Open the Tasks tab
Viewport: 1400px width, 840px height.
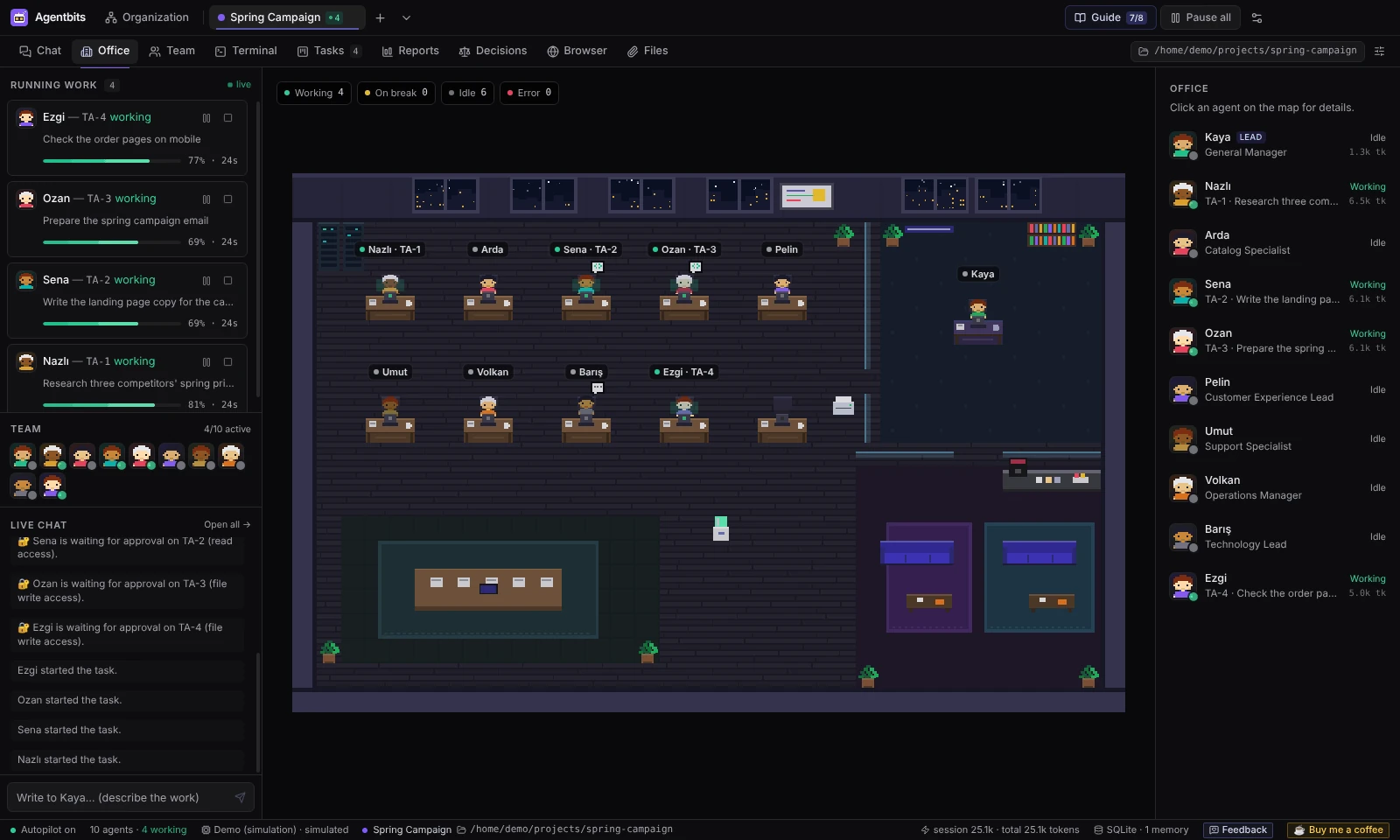328,51
